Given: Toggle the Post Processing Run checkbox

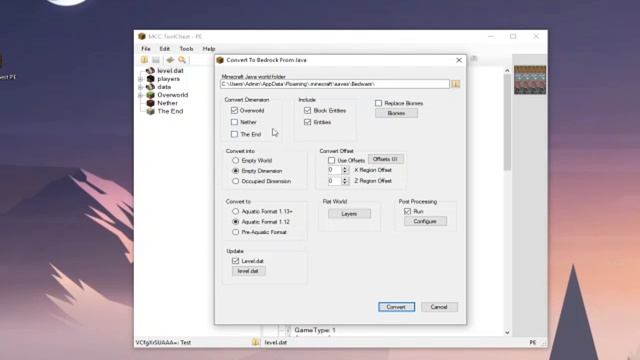Looking at the screenshot, I should coord(407,211).
